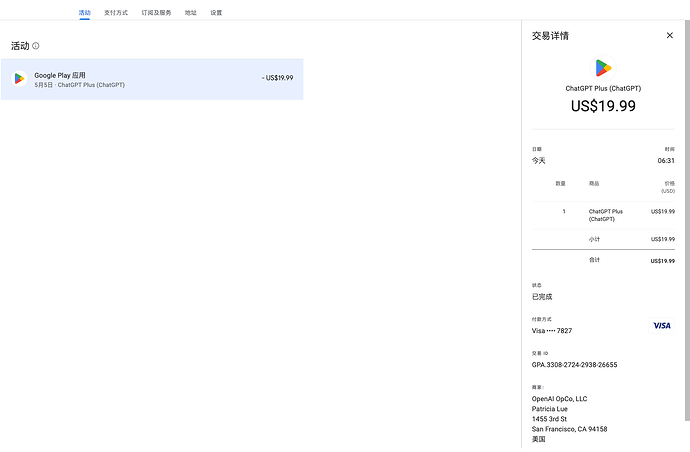Click the 小计 subtotal row amount
The height and width of the screenshot is (452, 690).
[x=662, y=239]
